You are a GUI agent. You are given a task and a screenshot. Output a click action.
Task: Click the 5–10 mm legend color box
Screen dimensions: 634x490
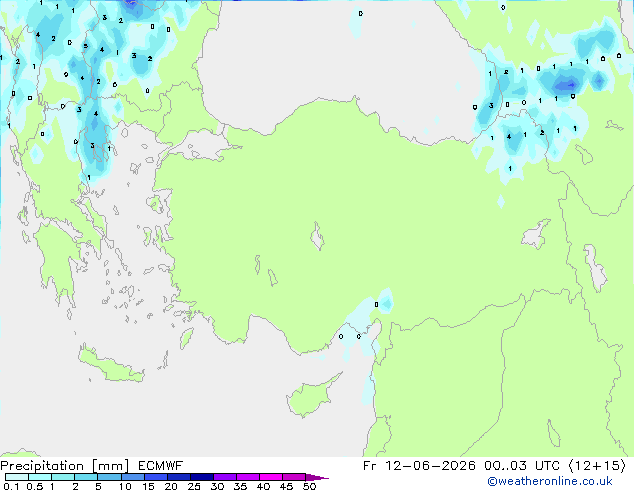[109, 477]
